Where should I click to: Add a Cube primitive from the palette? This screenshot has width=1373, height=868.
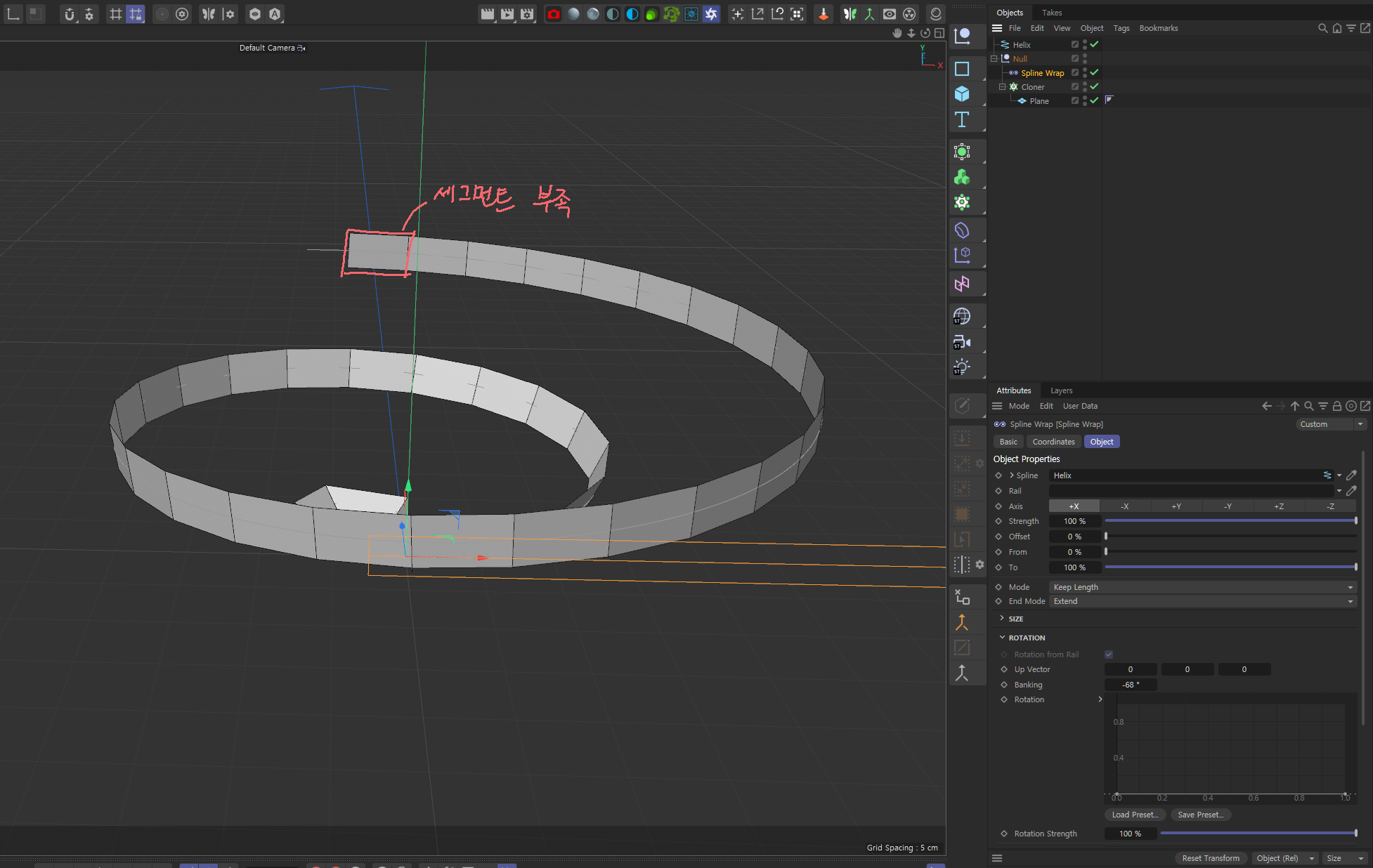pos(962,94)
